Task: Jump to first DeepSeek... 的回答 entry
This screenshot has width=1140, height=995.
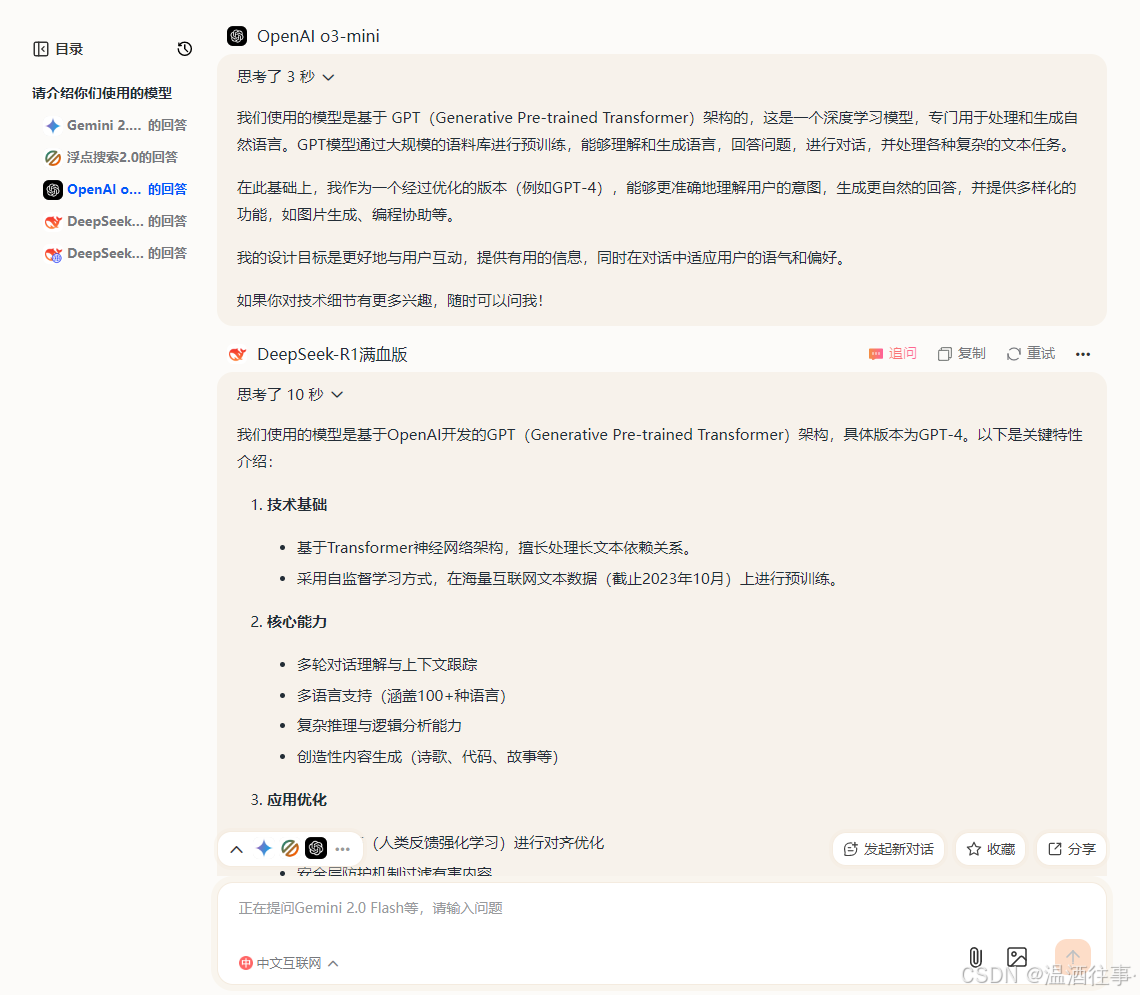Action: [x=116, y=221]
